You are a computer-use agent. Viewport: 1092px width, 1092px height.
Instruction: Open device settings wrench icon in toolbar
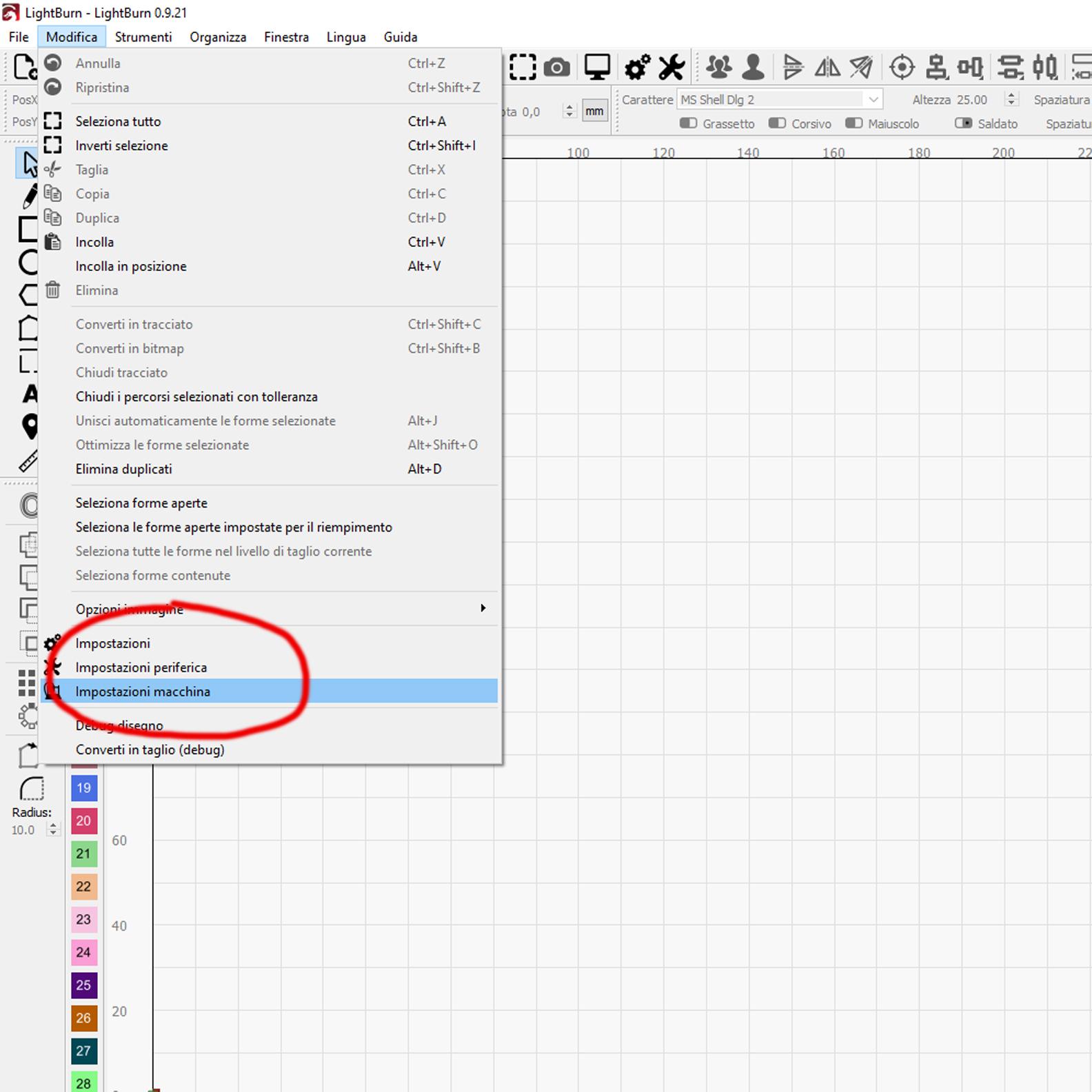[671, 68]
